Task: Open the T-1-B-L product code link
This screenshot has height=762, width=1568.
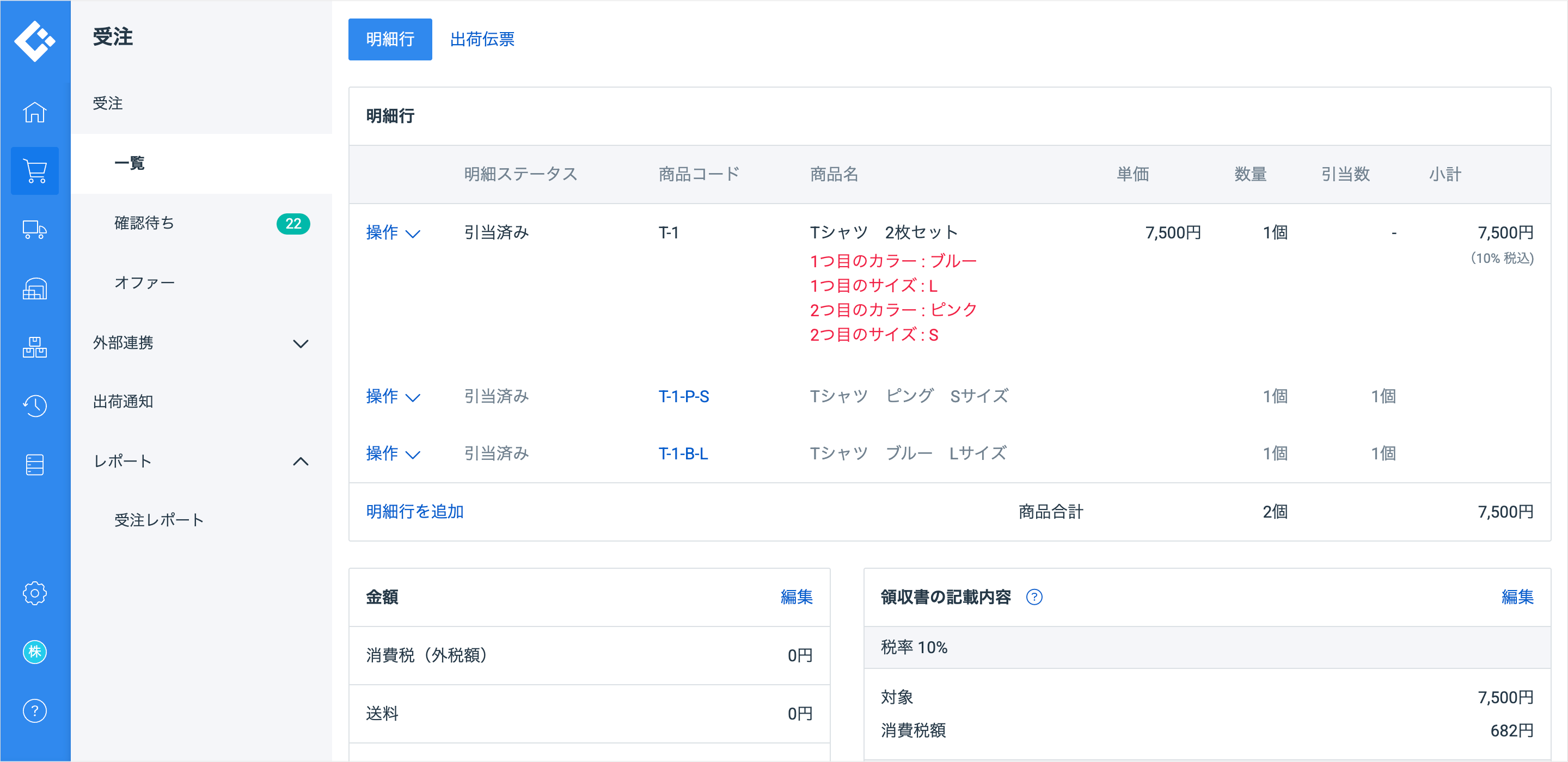Action: [x=682, y=453]
